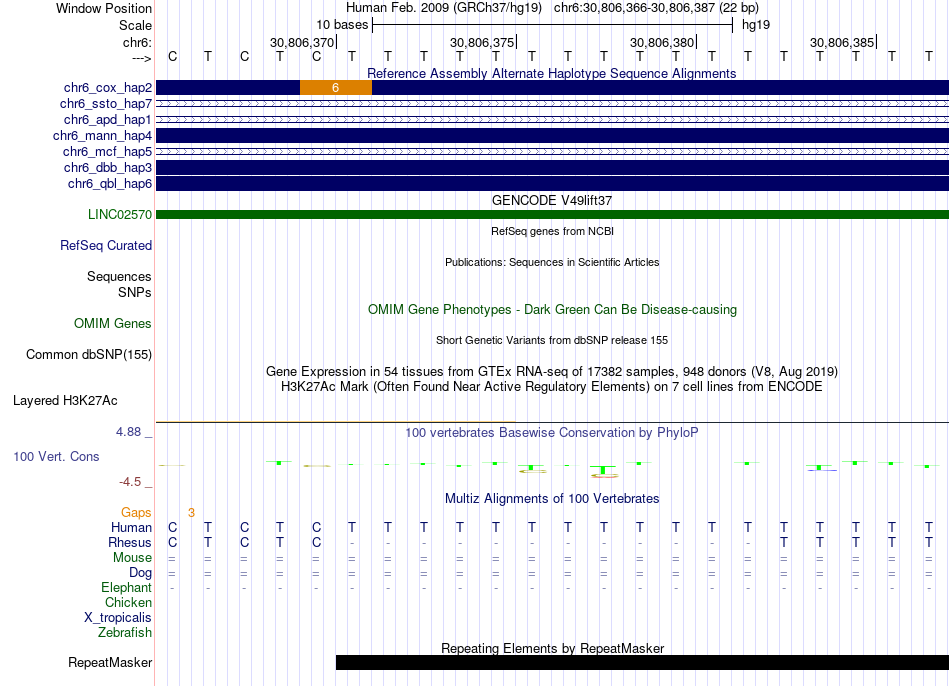Click the RepeatMasker track label

coord(110,662)
